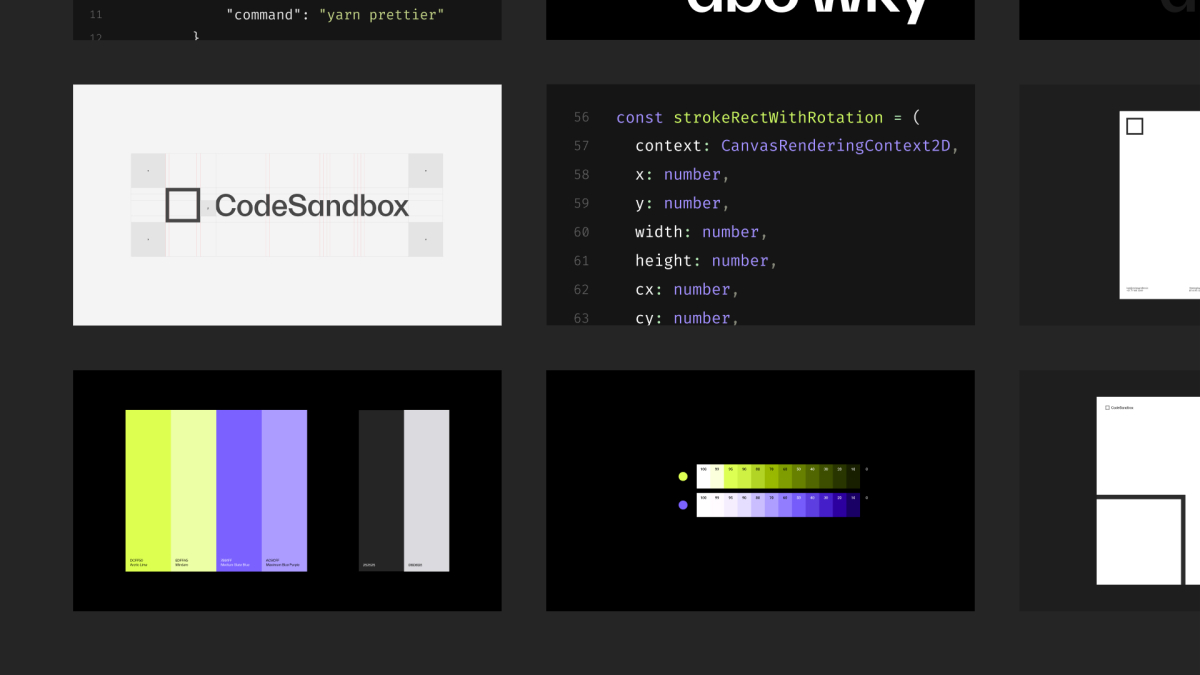
Task: Pick the purple scale tone 80 step
Action: [758, 505]
